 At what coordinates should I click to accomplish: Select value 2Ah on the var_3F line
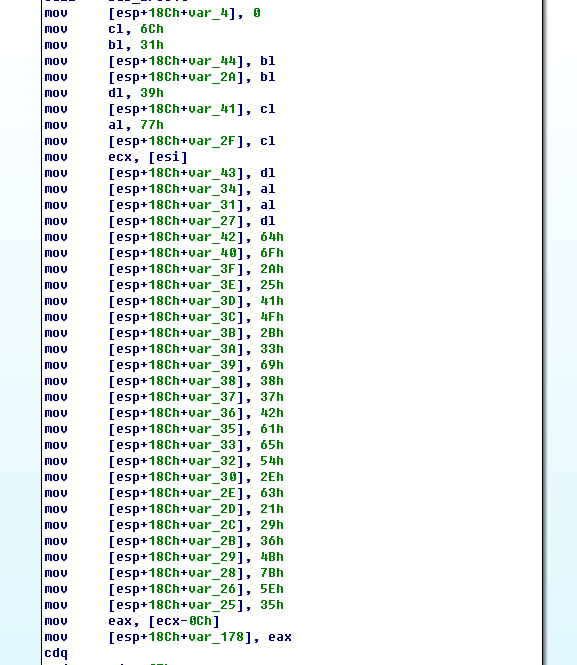point(272,269)
